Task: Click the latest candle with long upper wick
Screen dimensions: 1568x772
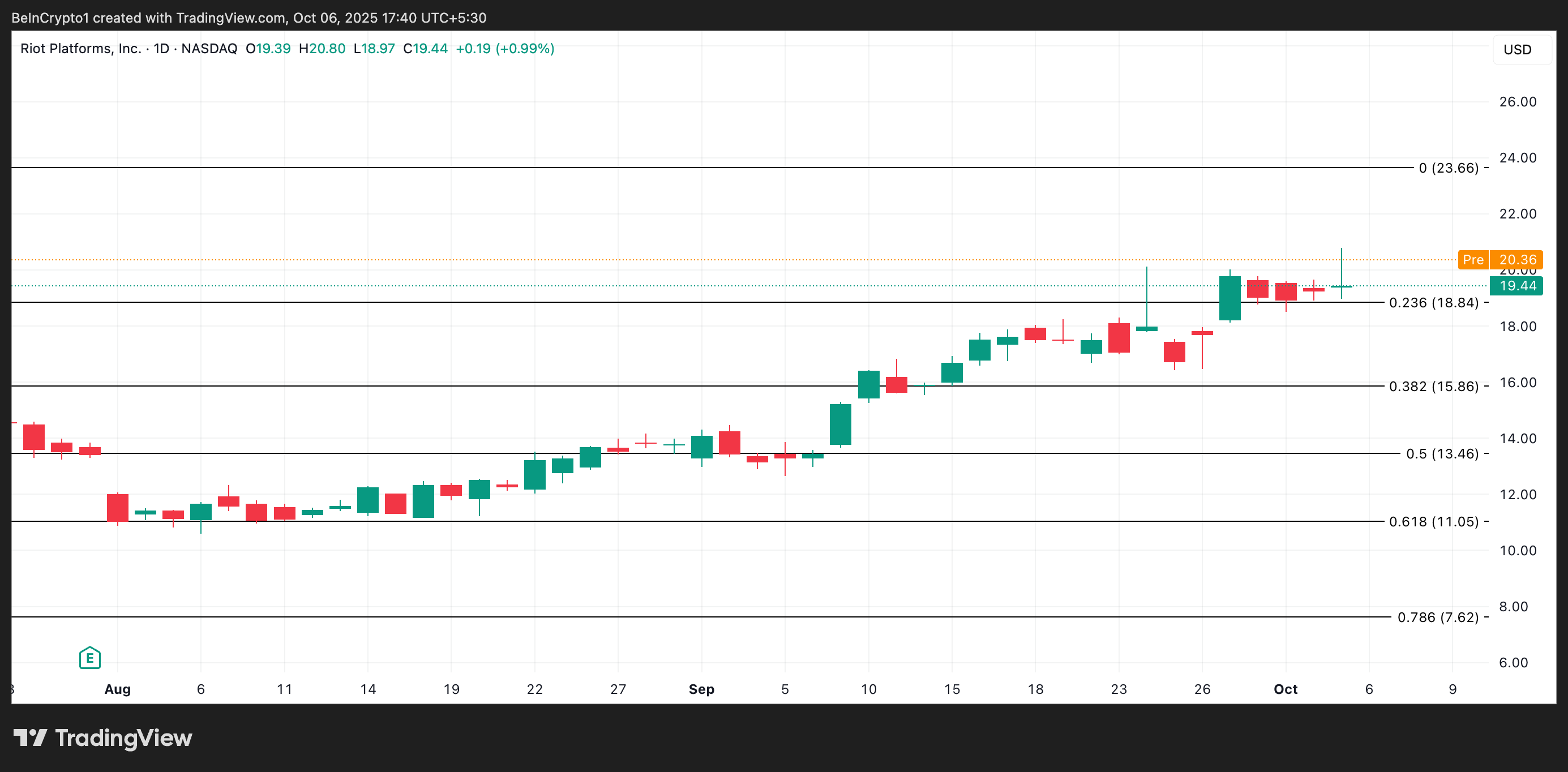Action: tap(1341, 286)
